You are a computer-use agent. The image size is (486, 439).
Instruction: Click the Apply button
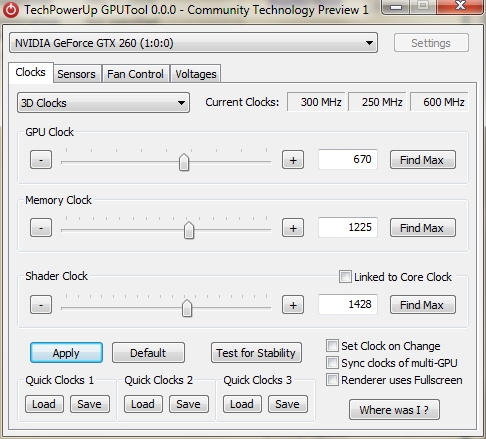66,353
